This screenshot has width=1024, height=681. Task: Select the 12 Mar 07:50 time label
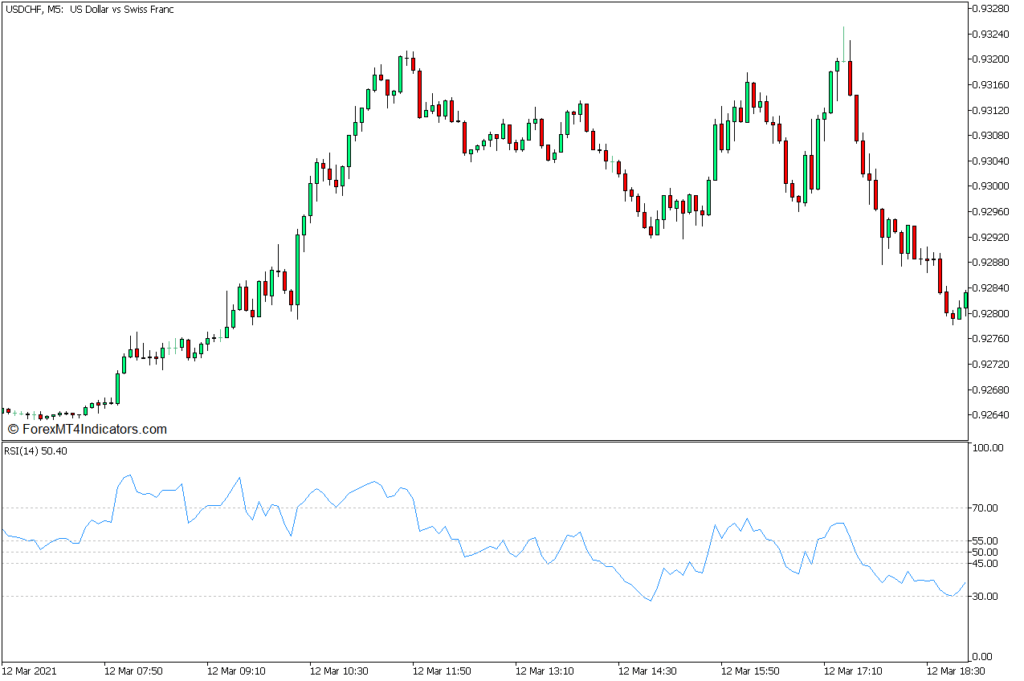pyautogui.click(x=135, y=671)
